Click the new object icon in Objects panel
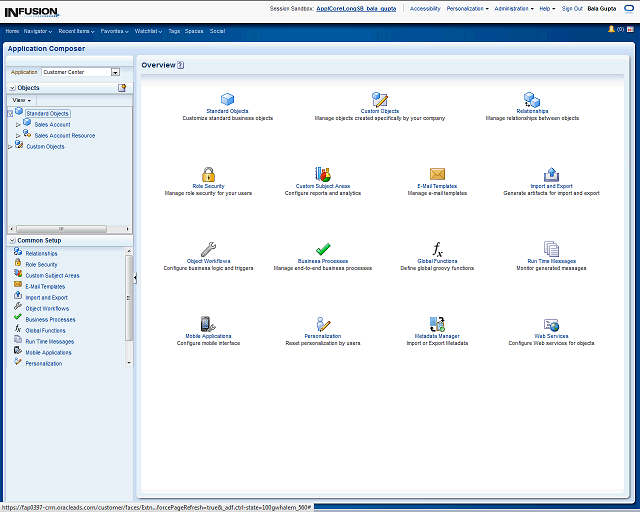 (122, 88)
